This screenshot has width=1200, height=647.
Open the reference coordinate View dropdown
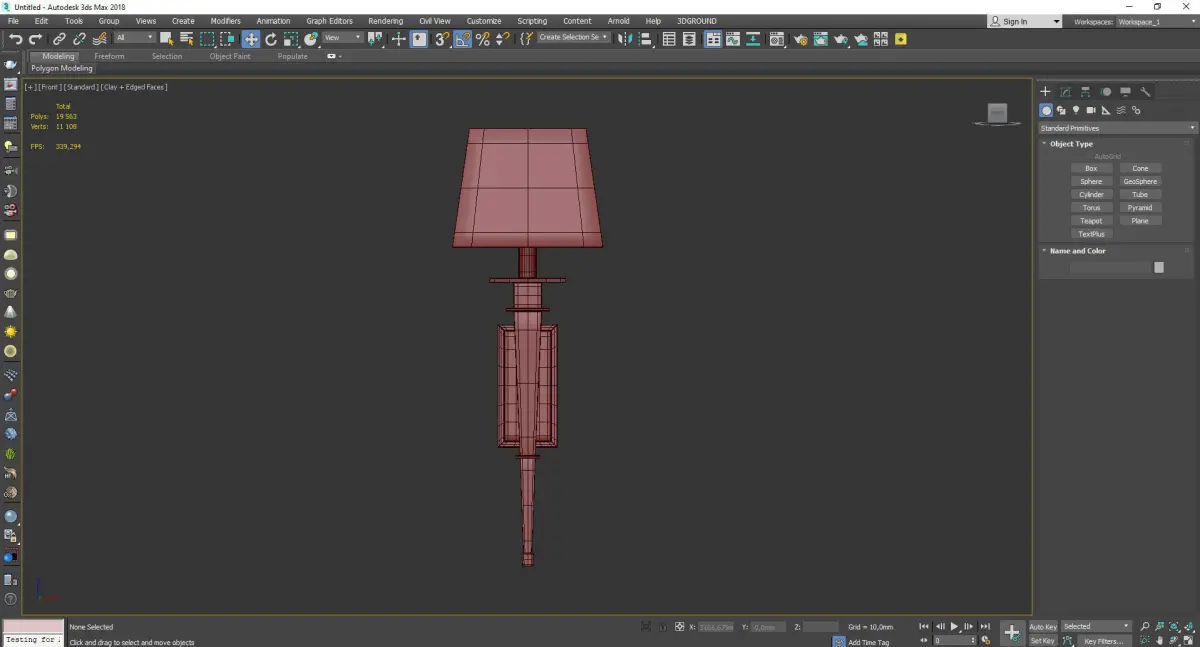pos(343,38)
